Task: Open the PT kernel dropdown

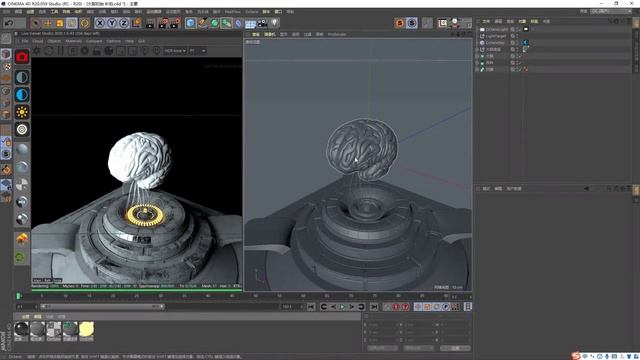Action: 197,51
